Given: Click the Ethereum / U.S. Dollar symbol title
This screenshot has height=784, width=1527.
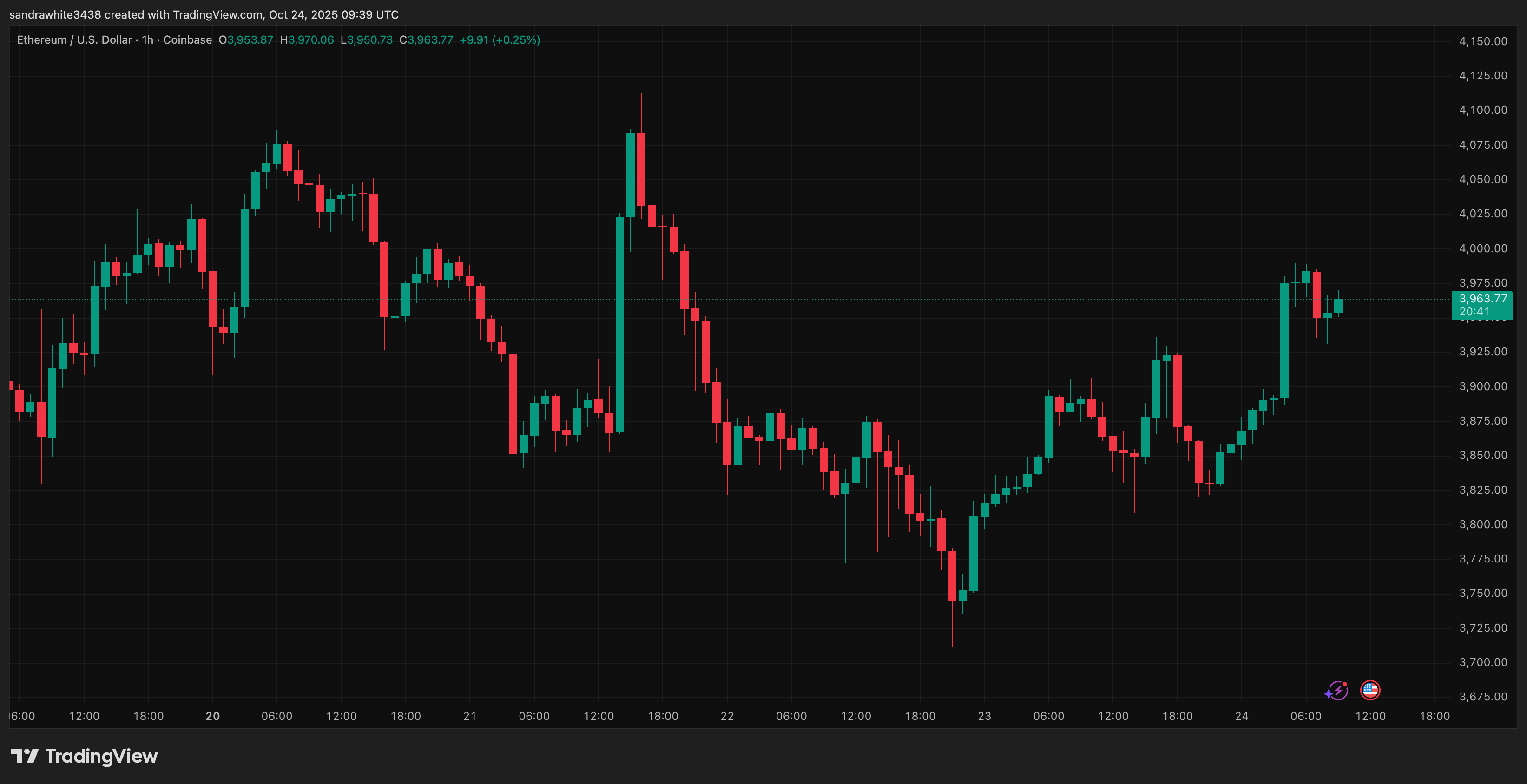Looking at the screenshot, I should [74, 39].
